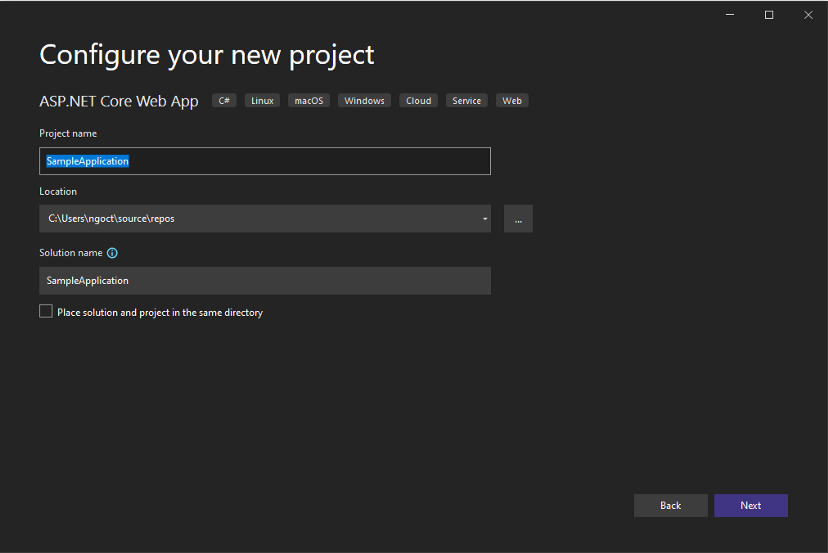Click the Back button
Viewport: 828px width, 553px height.
pyautogui.click(x=670, y=505)
